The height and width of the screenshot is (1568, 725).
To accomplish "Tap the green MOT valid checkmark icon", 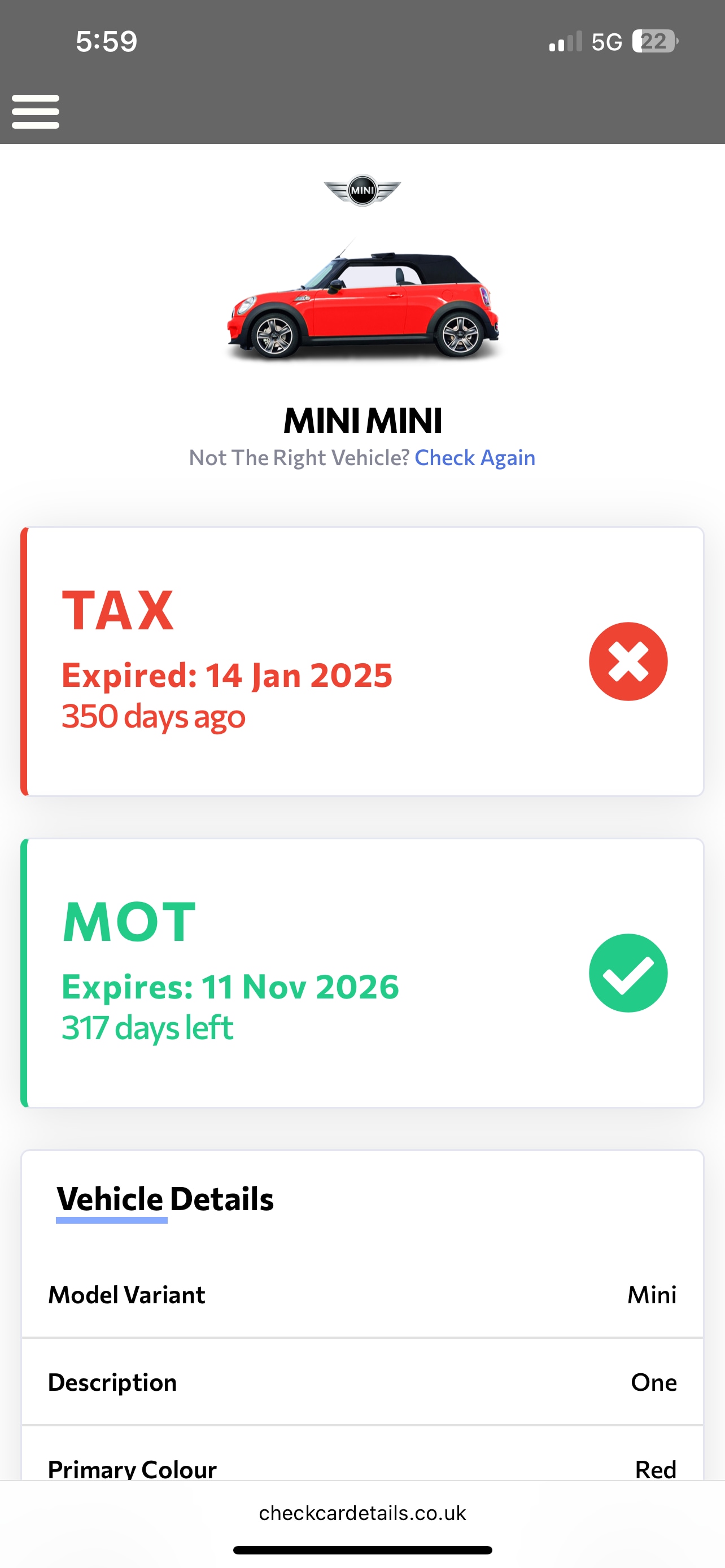I will pos(628,973).
